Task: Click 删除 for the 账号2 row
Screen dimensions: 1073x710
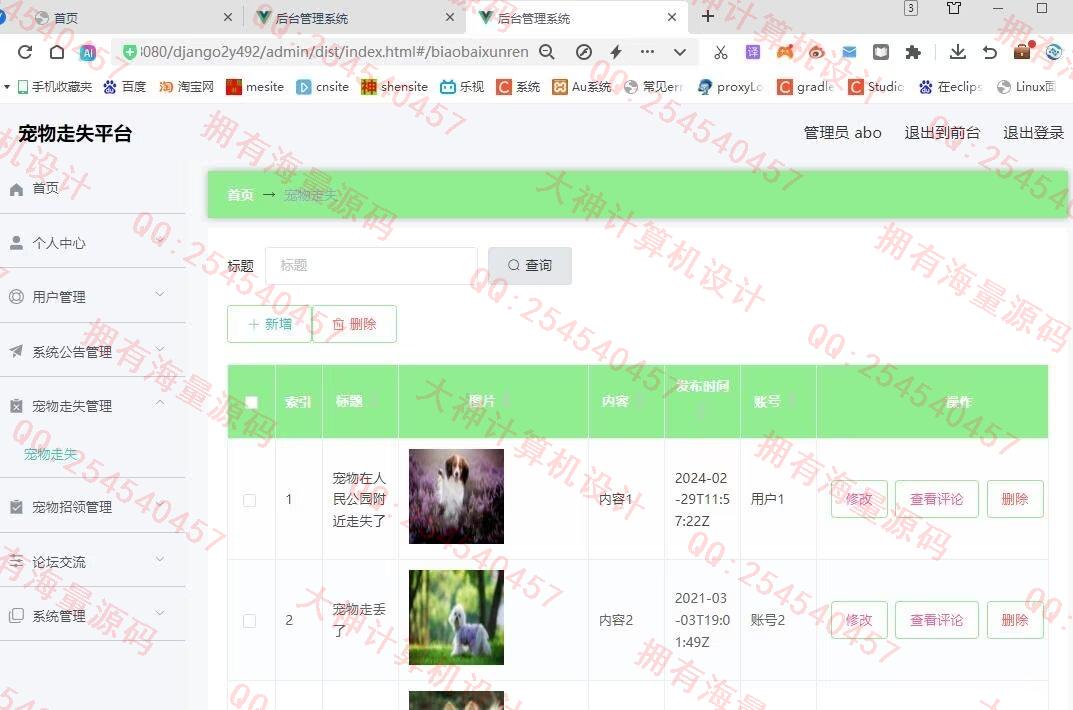Action: [x=1015, y=620]
